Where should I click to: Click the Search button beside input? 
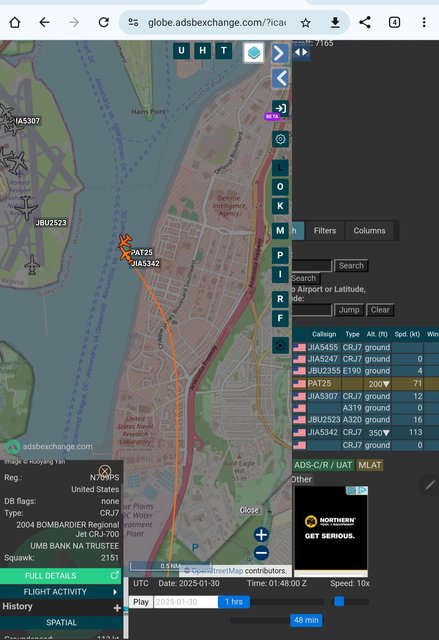351,266
